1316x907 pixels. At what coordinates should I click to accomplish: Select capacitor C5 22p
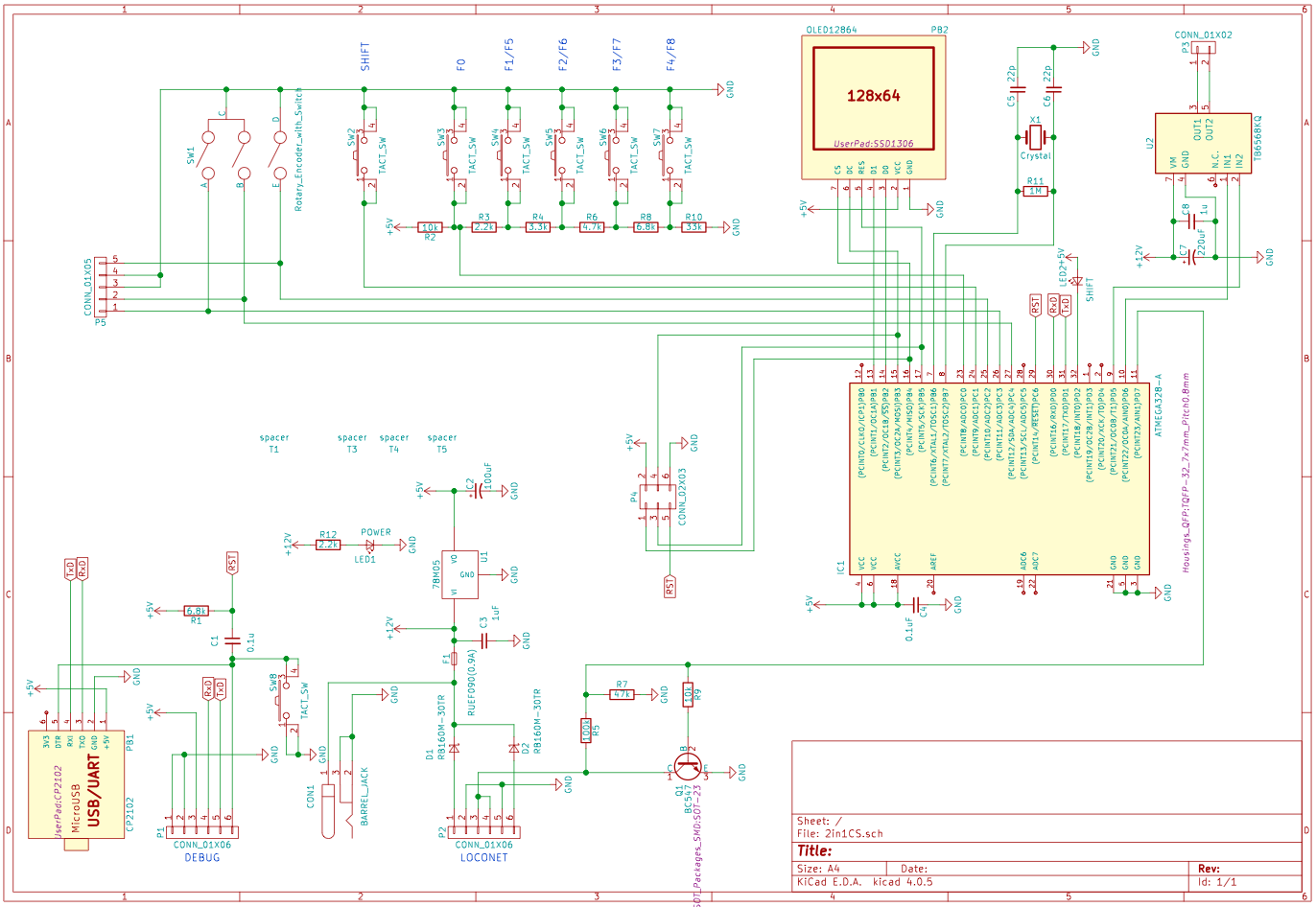(x=1018, y=89)
